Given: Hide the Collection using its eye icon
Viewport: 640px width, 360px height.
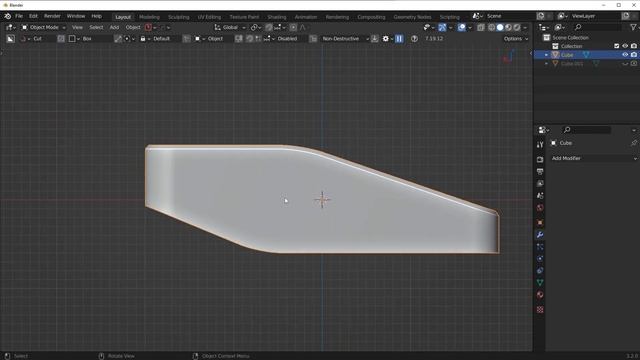Looking at the screenshot, I should [625, 46].
